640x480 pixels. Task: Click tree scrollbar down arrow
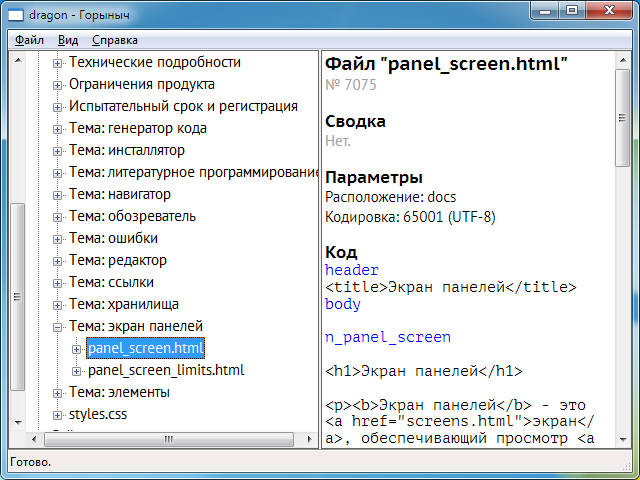[x=18, y=423]
